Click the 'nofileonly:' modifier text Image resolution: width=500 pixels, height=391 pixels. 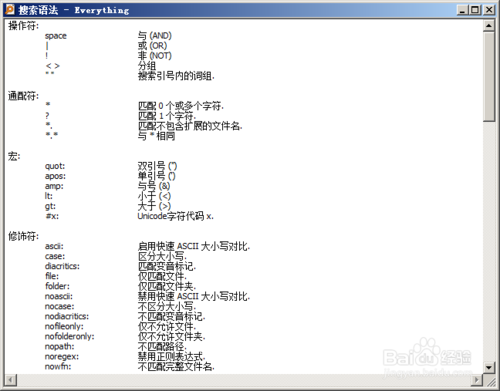[x=64, y=326]
